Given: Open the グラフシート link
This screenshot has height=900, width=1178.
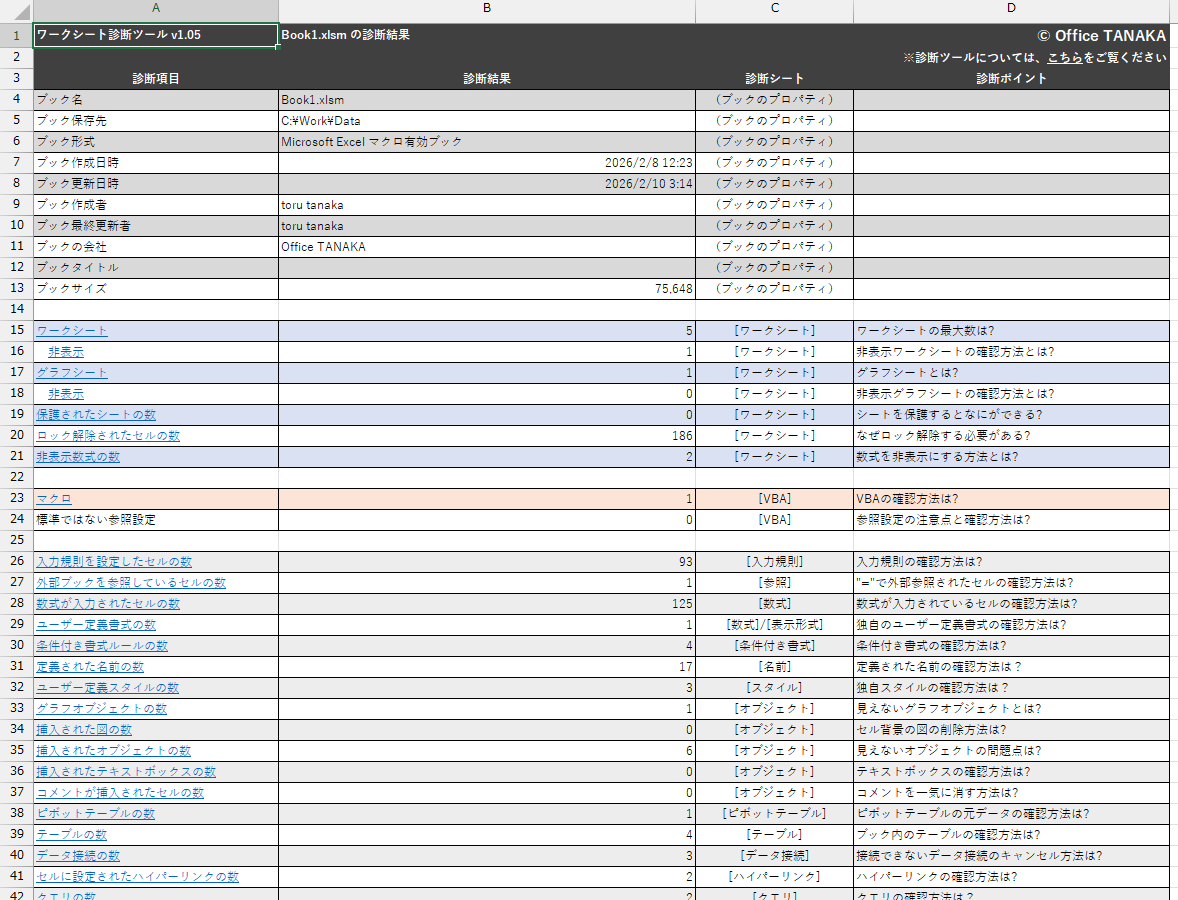Looking at the screenshot, I should pos(71,372).
